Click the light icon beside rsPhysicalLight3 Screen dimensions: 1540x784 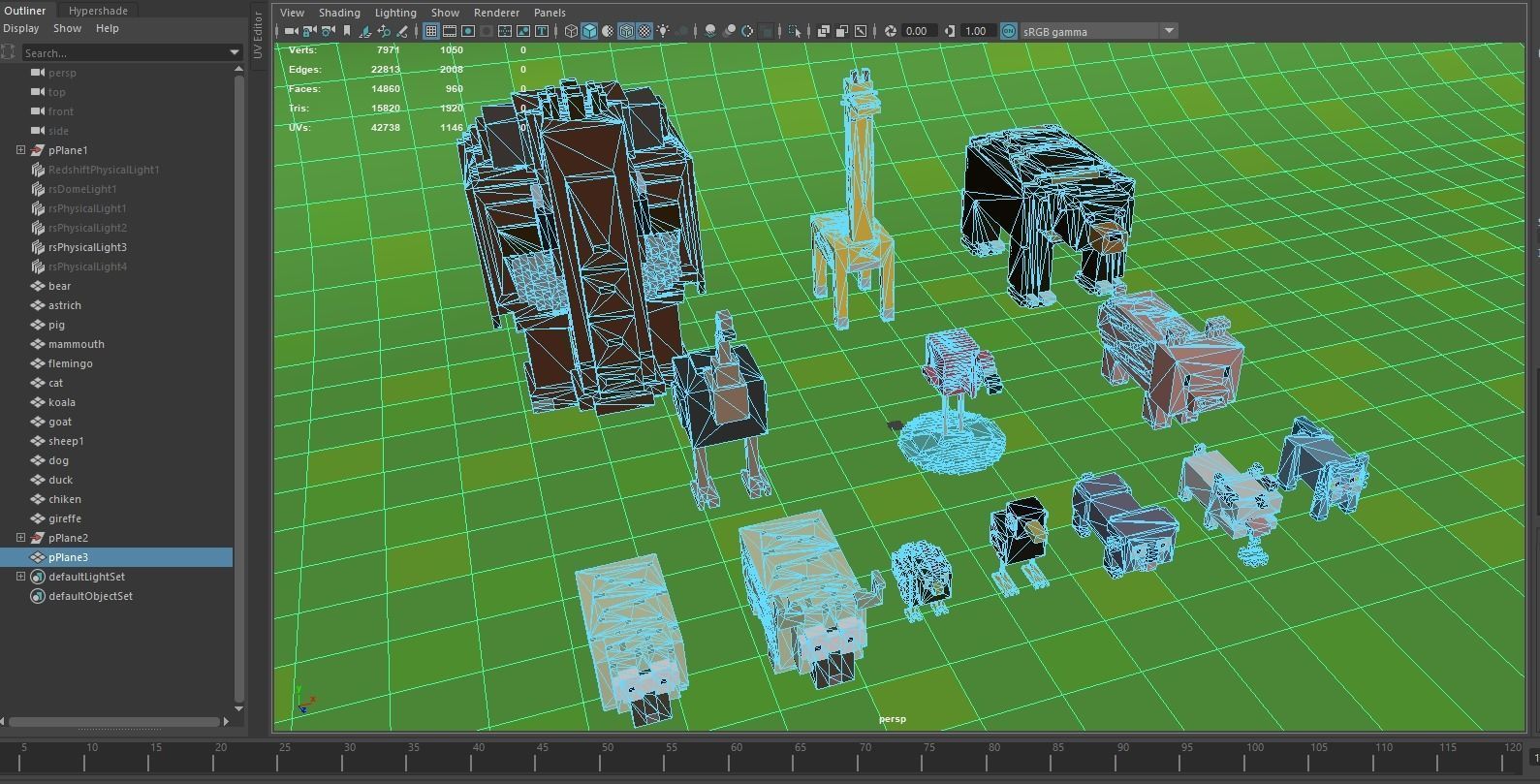tap(38, 247)
